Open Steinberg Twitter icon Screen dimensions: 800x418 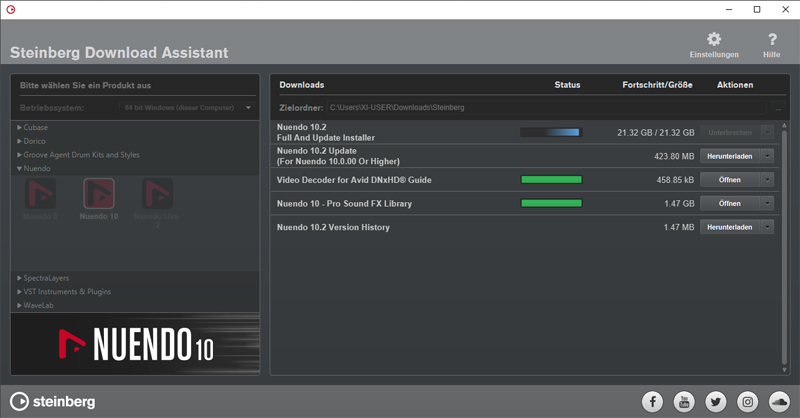click(x=716, y=402)
